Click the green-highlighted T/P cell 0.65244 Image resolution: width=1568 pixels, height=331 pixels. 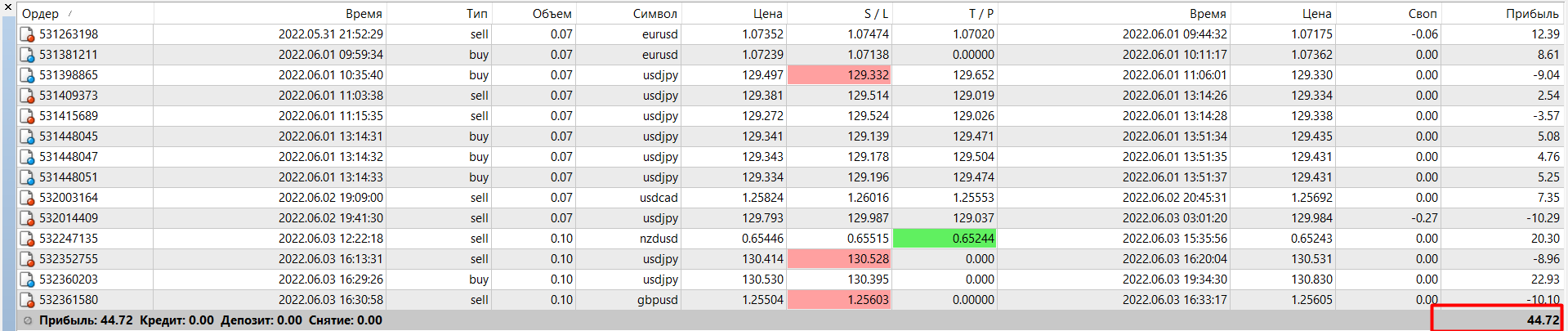point(945,239)
